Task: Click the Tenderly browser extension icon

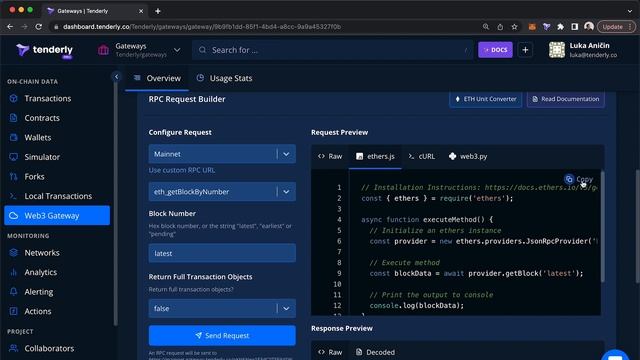Action: [547, 27]
